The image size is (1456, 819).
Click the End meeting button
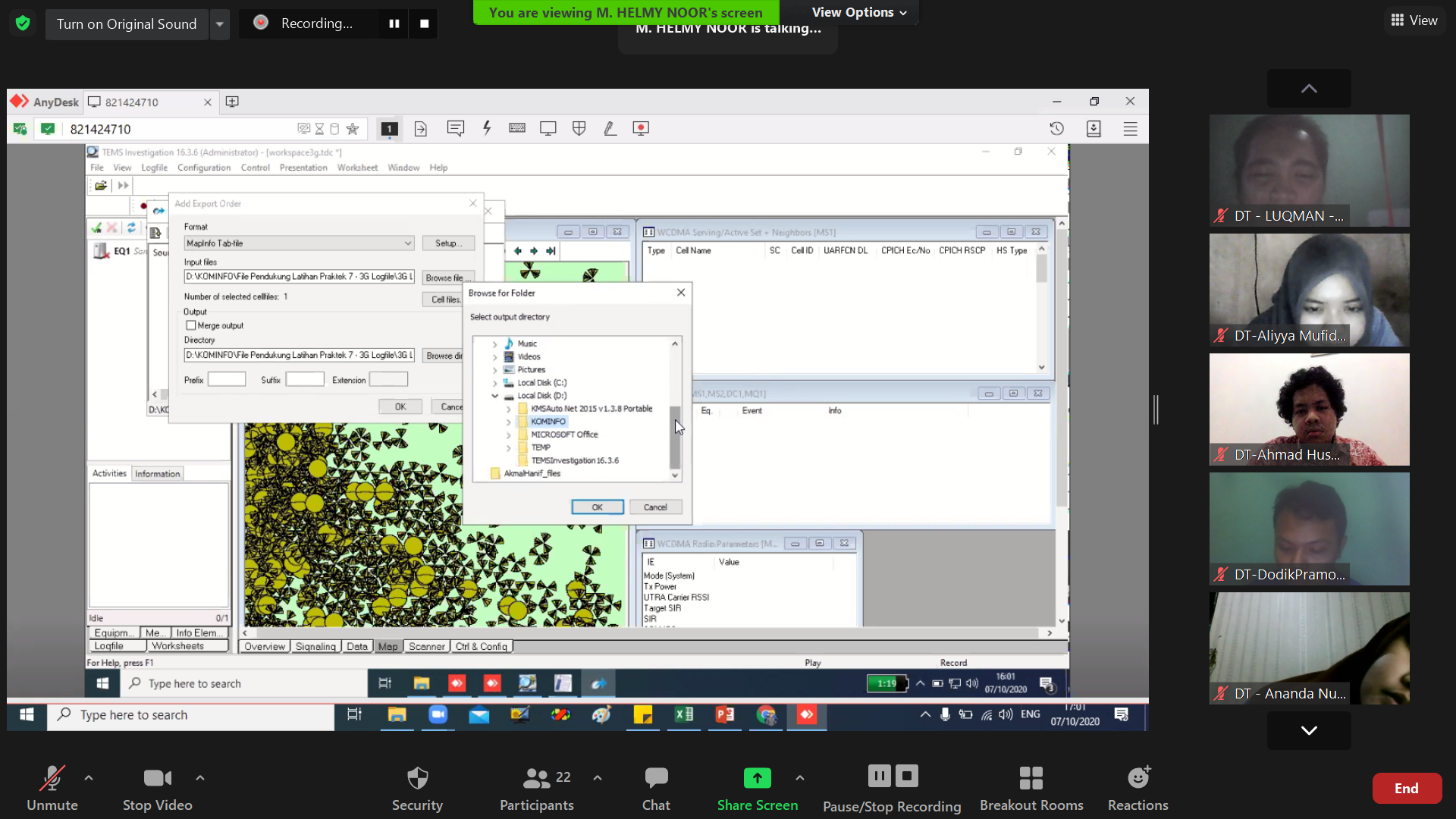1406,788
